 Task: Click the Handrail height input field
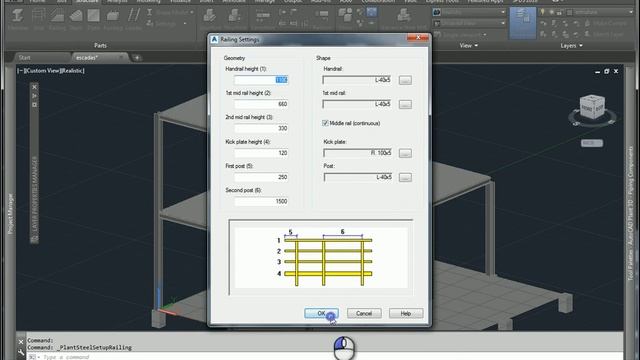tap(261, 80)
